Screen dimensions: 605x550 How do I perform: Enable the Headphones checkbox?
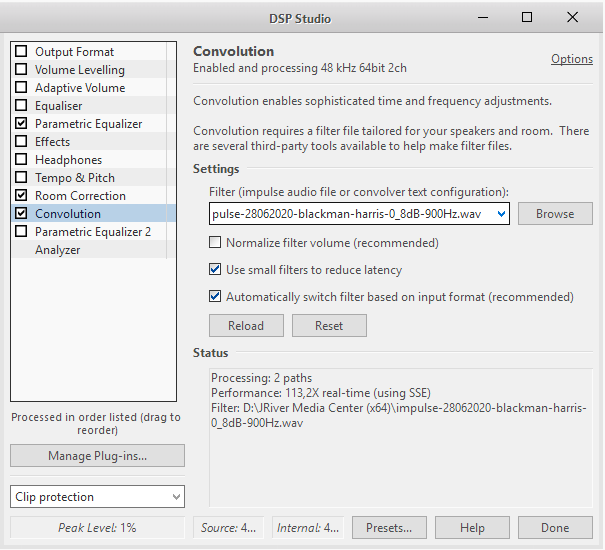coord(21,159)
